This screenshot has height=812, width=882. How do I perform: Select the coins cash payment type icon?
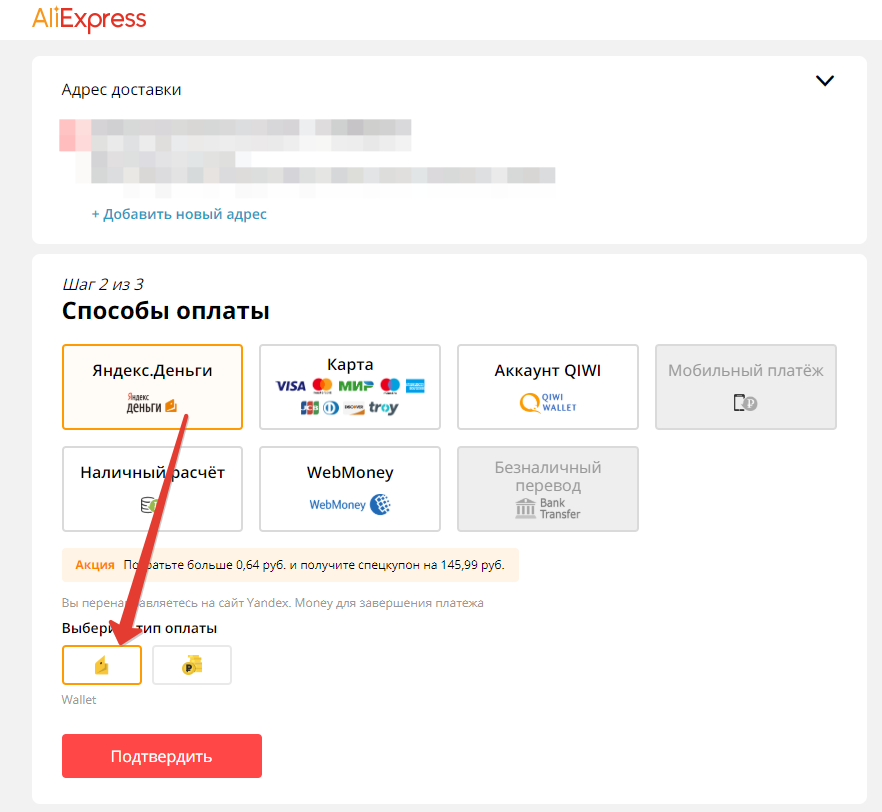click(192, 665)
